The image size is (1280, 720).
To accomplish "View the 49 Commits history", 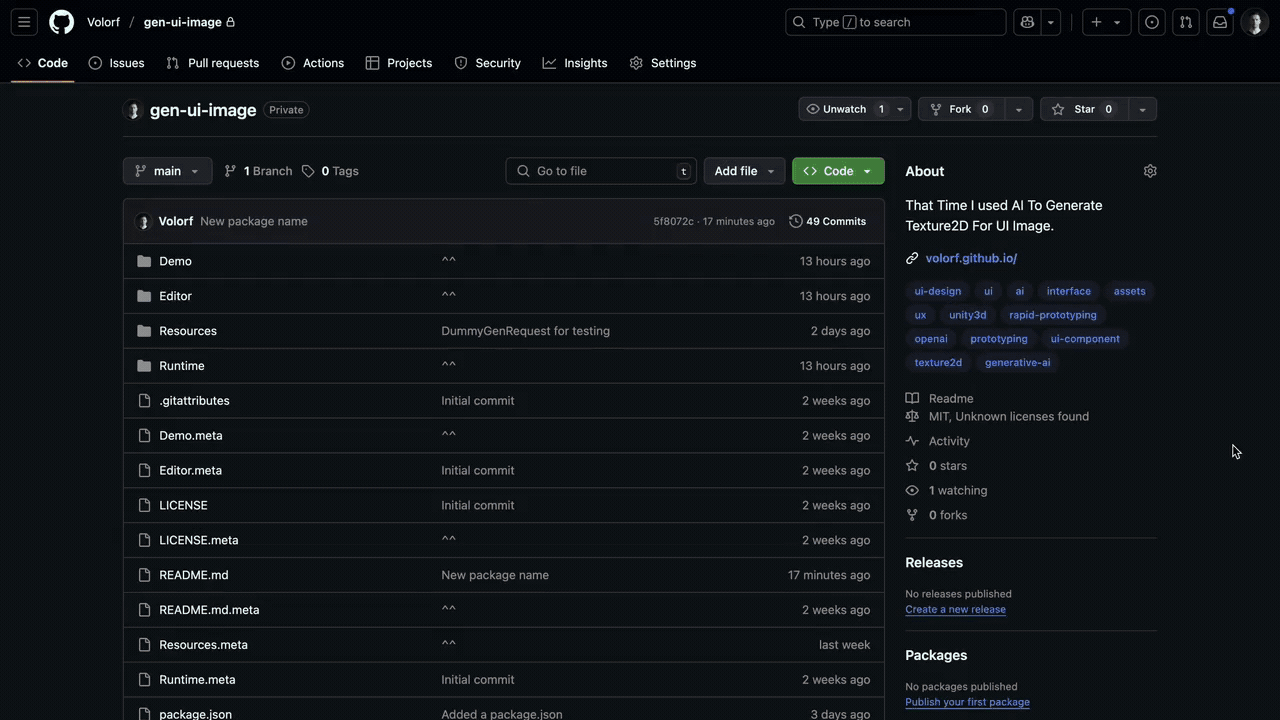I will point(827,221).
